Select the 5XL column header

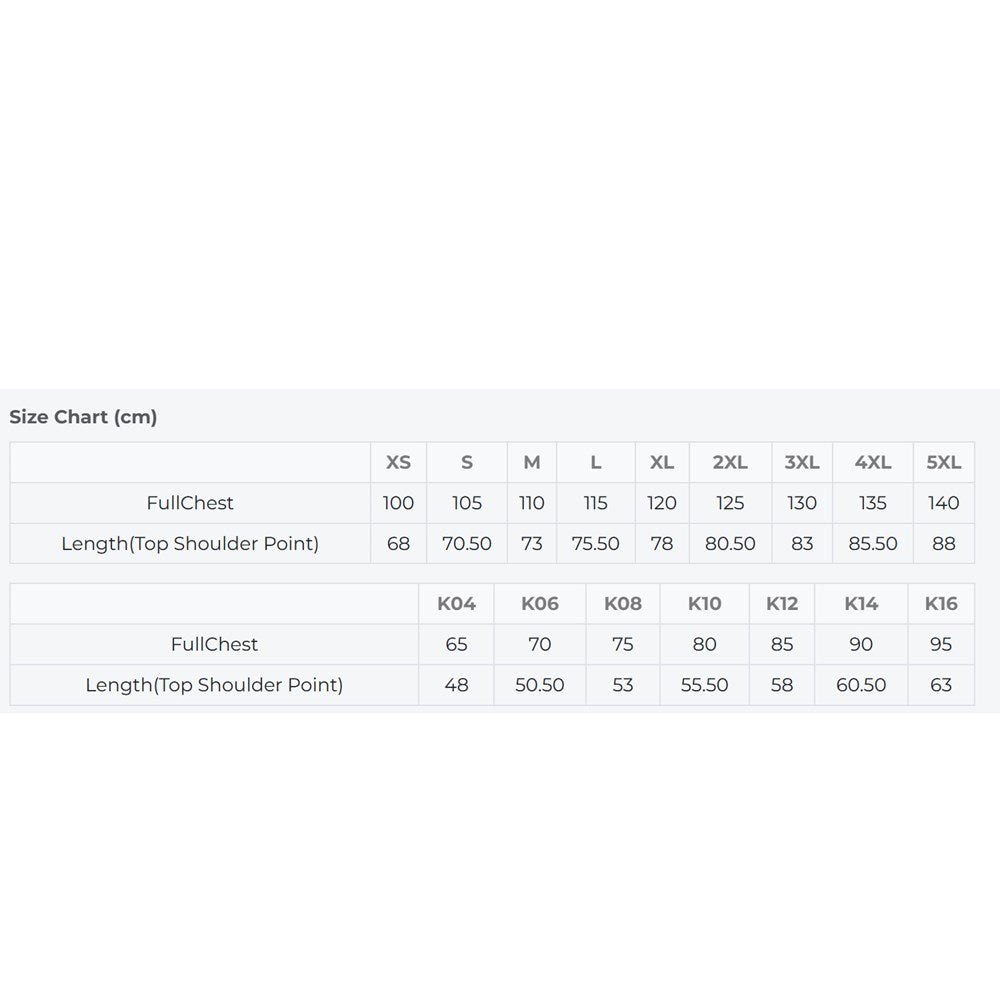pyautogui.click(x=943, y=462)
